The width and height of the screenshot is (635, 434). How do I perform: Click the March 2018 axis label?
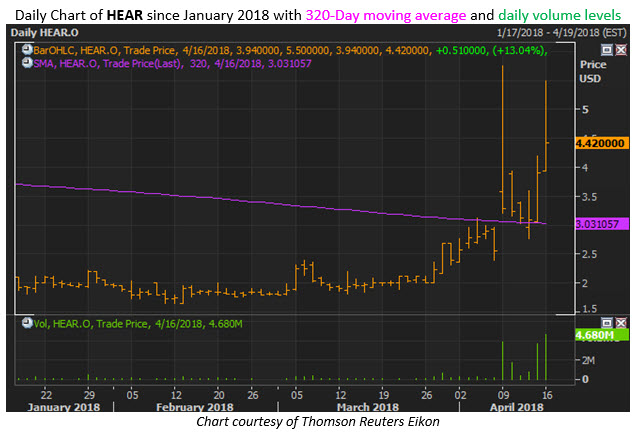(368, 407)
